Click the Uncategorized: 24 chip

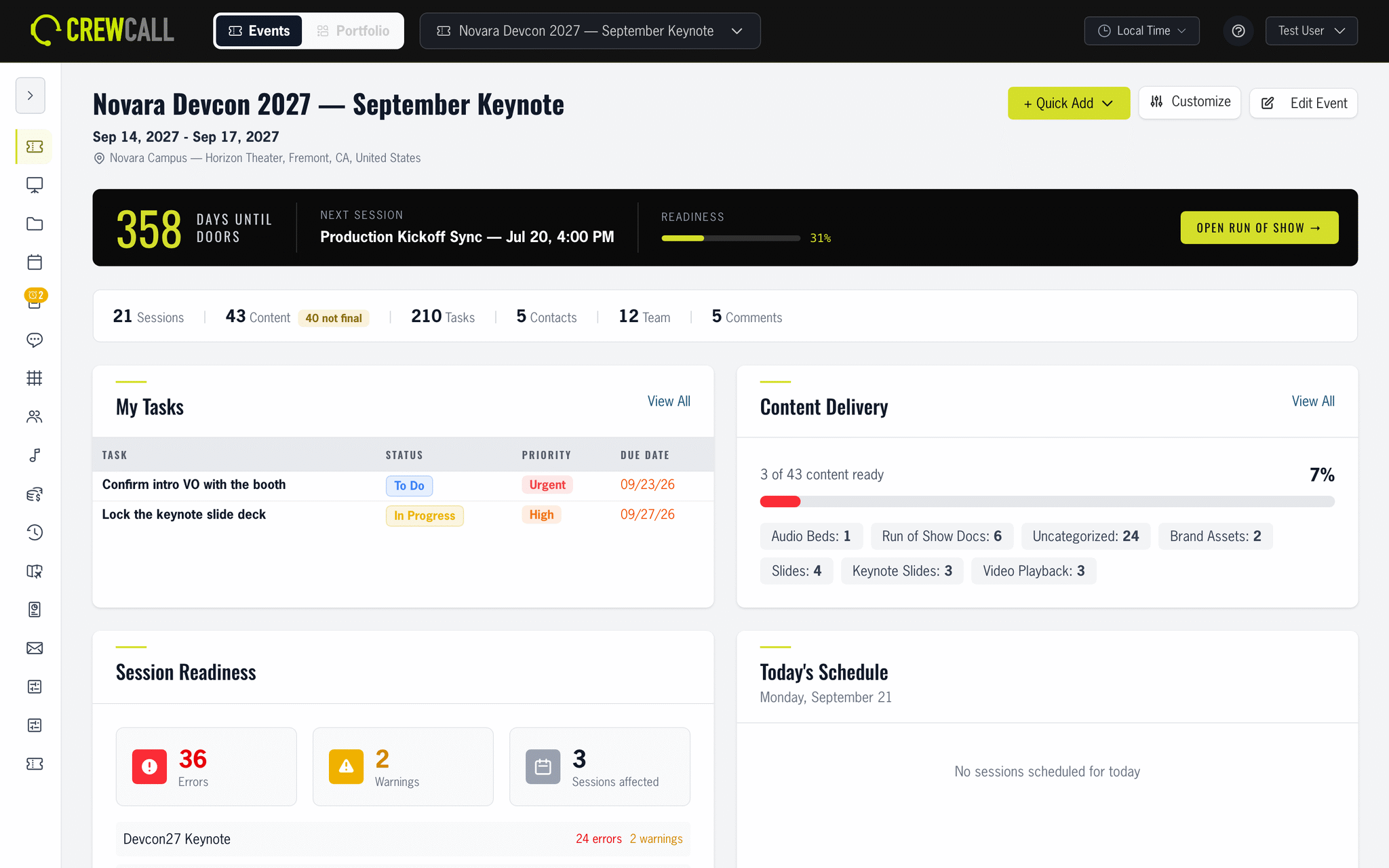coord(1086,536)
